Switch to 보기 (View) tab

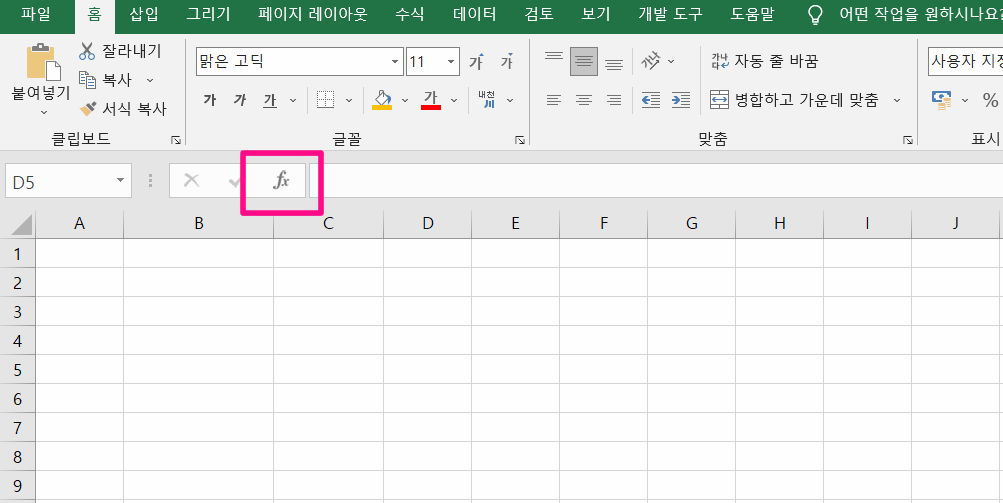(x=596, y=15)
